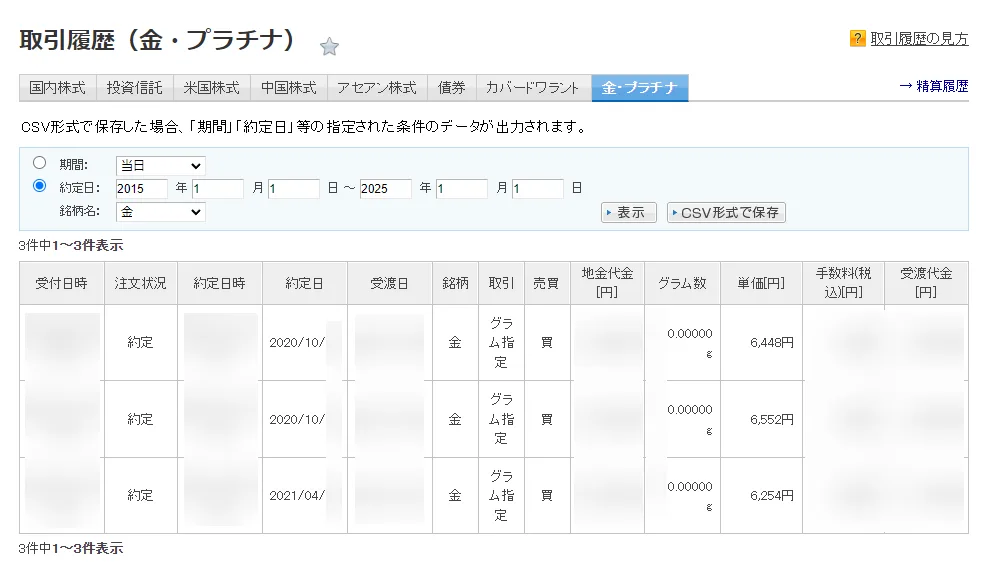Open the 取引履歴の見方 help link

pos(918,39)
